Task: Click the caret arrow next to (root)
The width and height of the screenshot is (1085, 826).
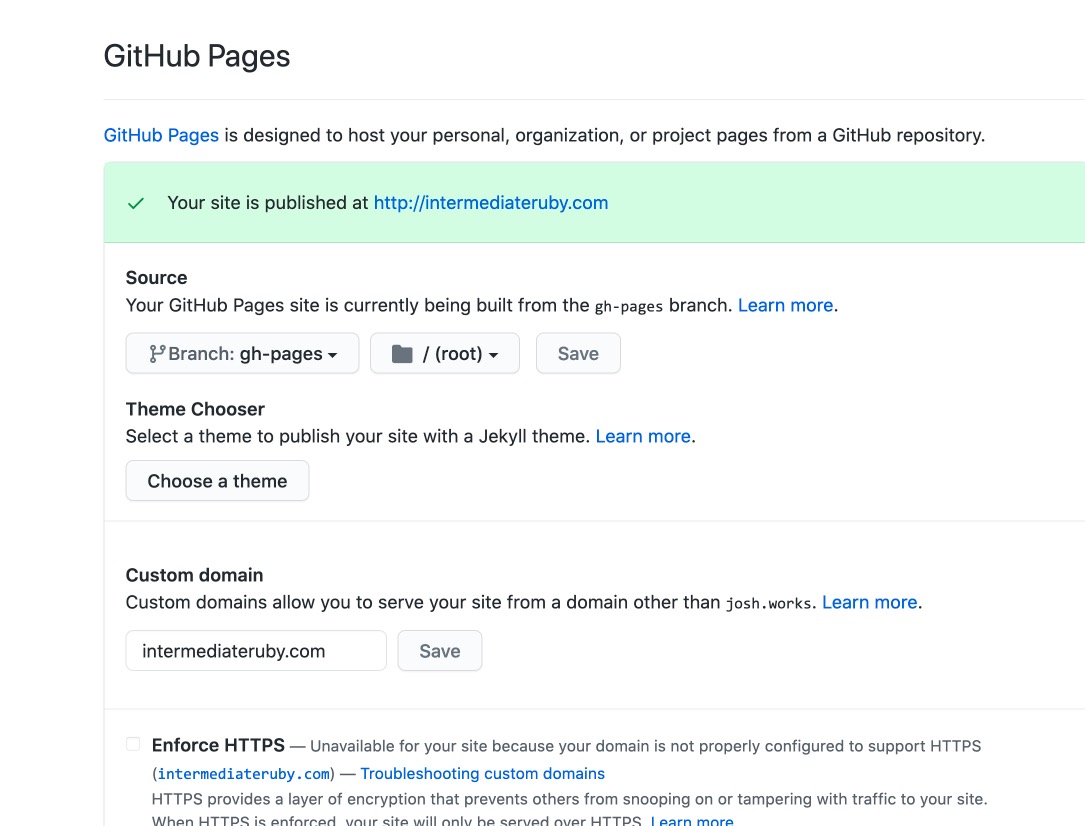Action: click(x=493, y=356)
